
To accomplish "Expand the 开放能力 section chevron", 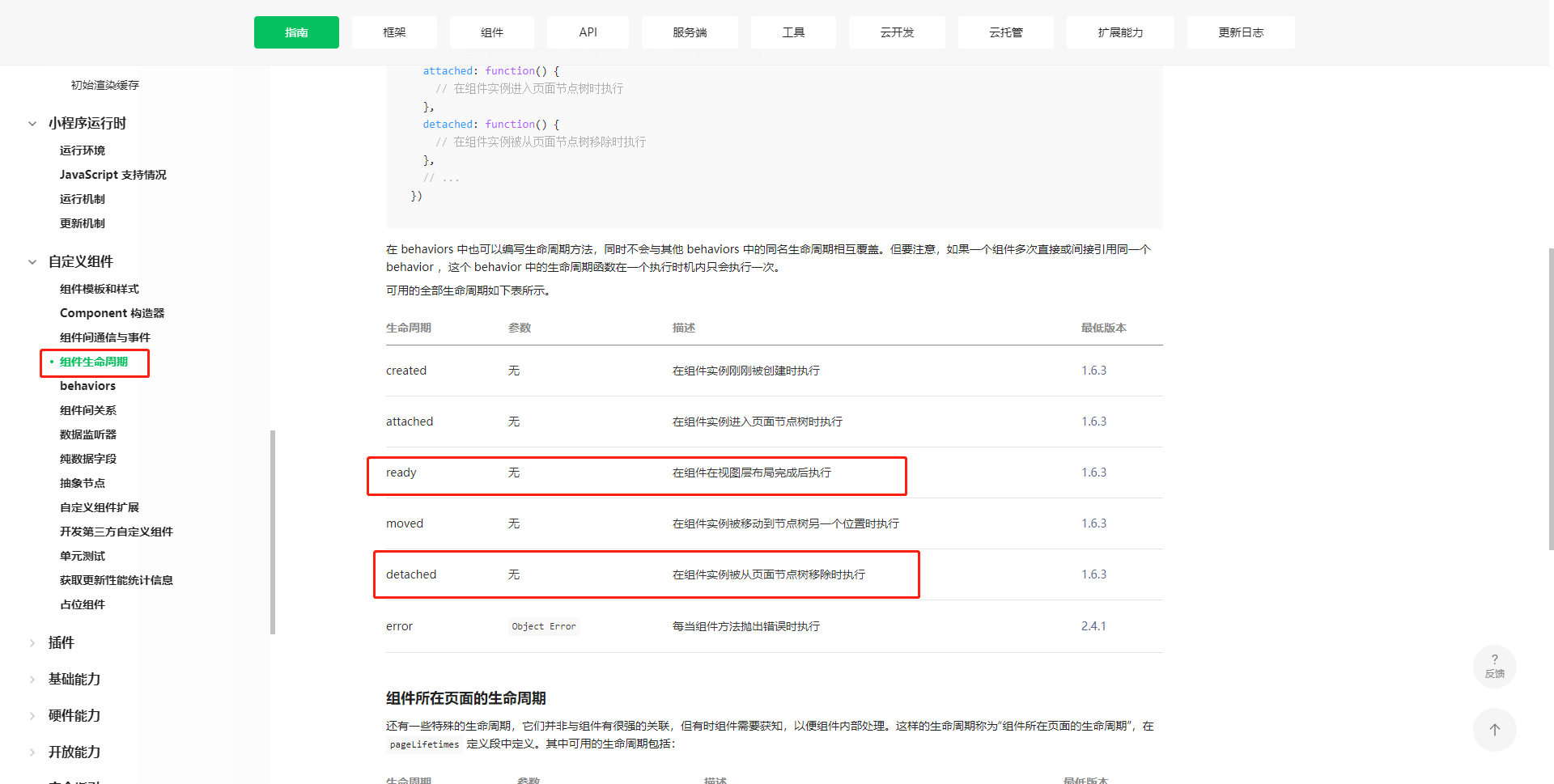I will tap(32, 752).
